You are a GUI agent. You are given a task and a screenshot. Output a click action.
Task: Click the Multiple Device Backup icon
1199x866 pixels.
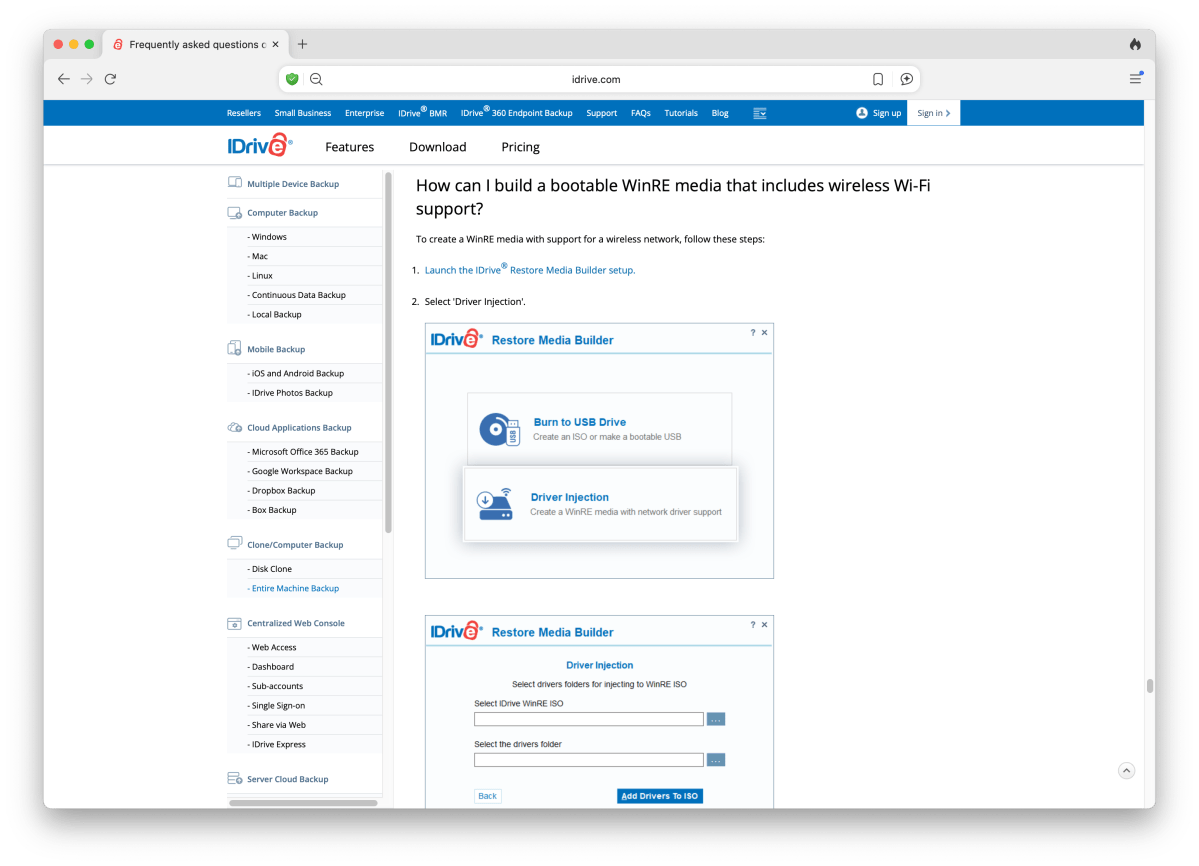tap(235, 183)
